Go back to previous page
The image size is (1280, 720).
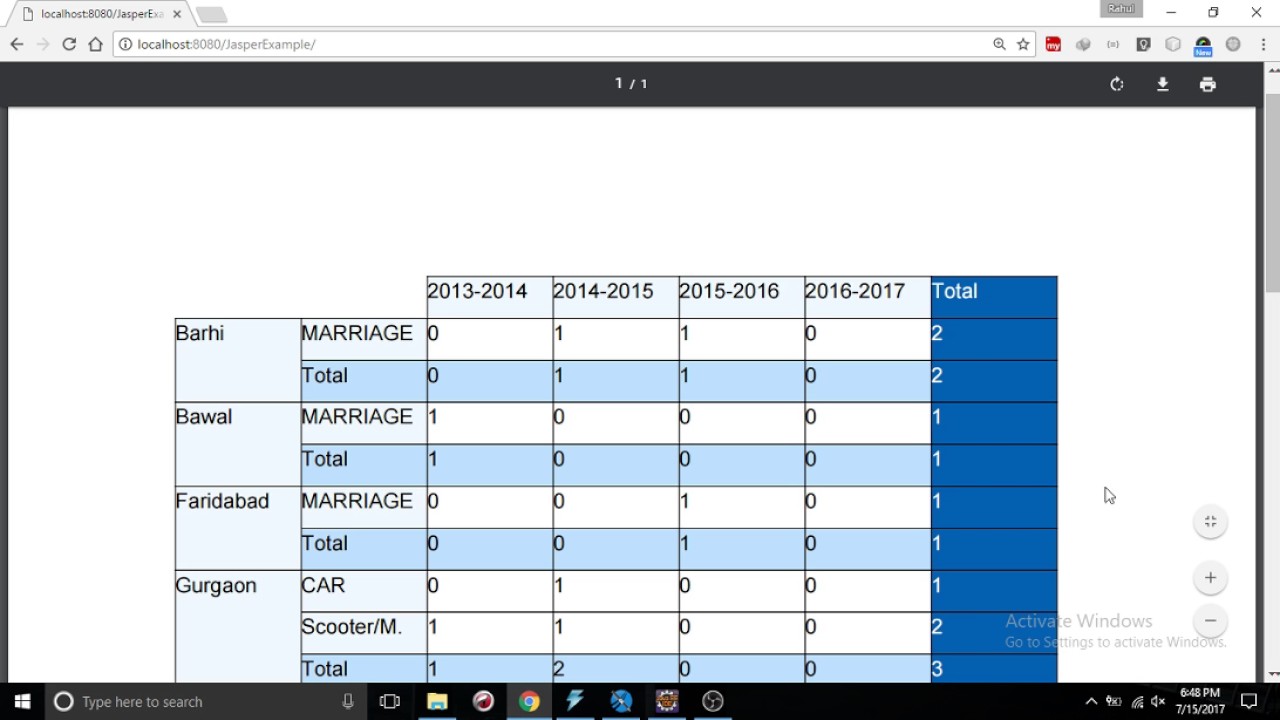[x=16, y=44]
